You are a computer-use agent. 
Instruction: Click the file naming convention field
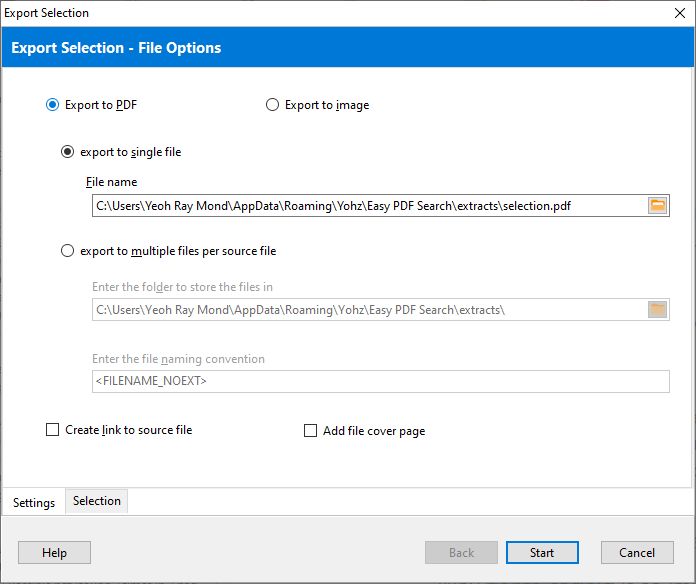[380, 381]
